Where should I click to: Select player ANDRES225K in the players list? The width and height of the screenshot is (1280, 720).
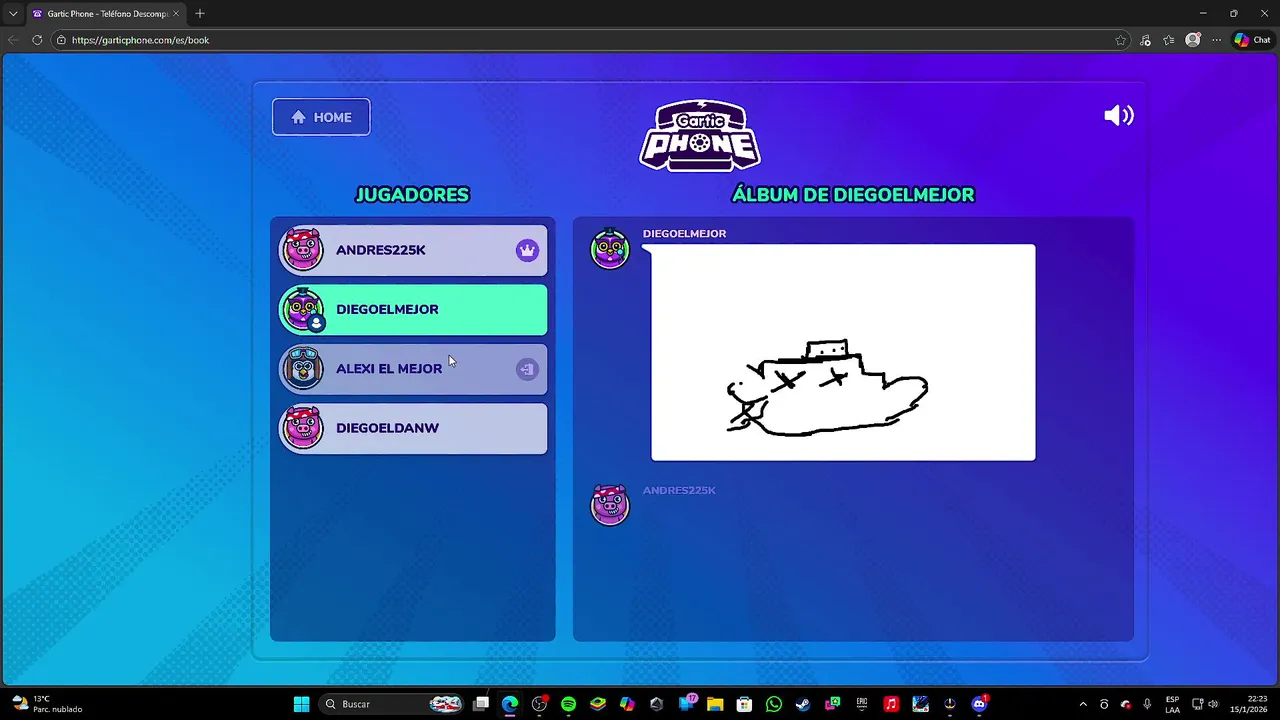[413, 250]
